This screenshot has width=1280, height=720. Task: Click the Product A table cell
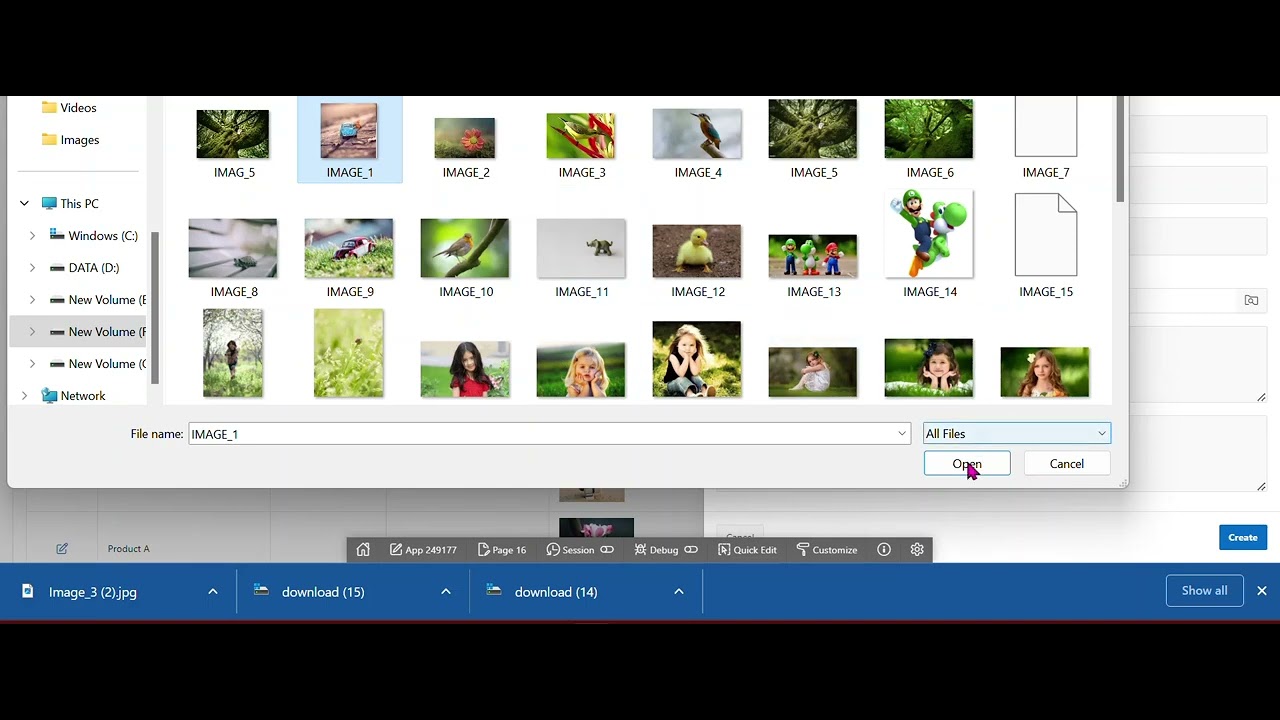129,549
